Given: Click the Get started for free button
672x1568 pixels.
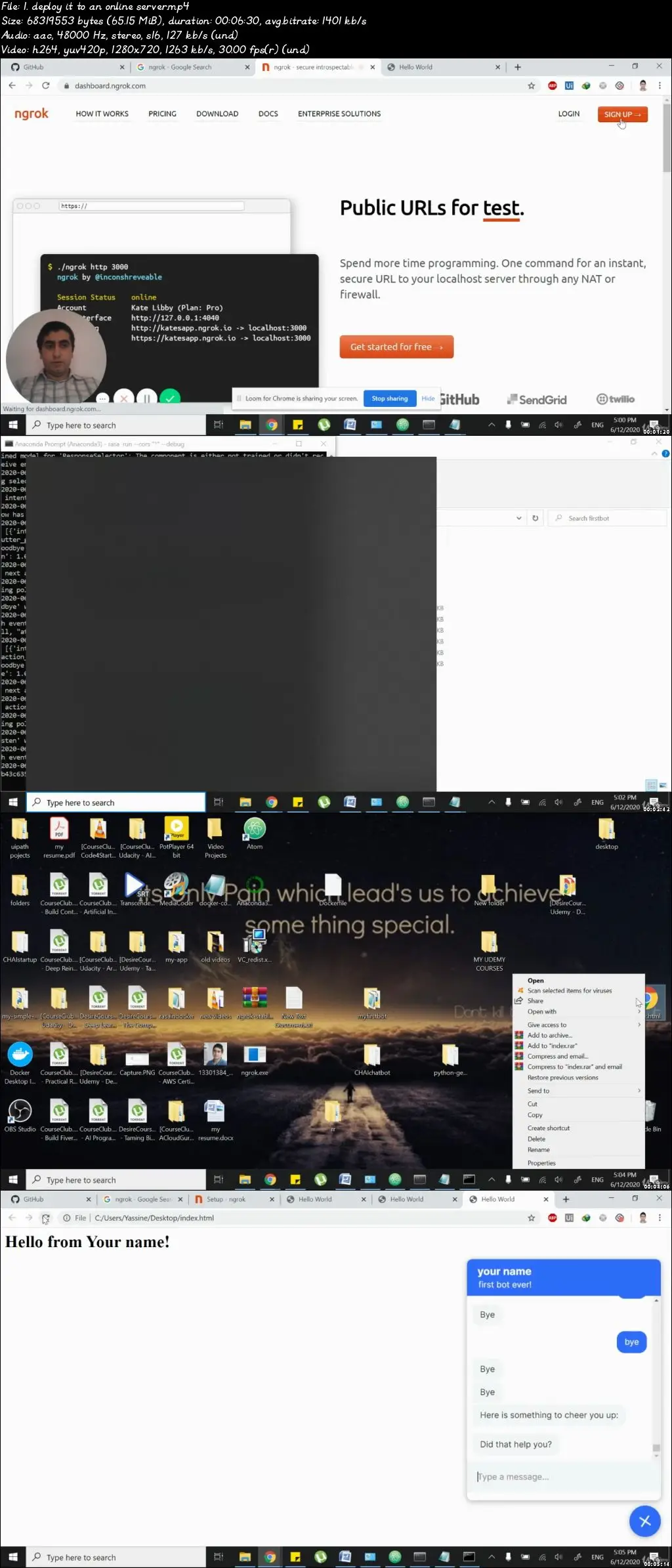Looking at the screenshot, I should pos(396,347).
